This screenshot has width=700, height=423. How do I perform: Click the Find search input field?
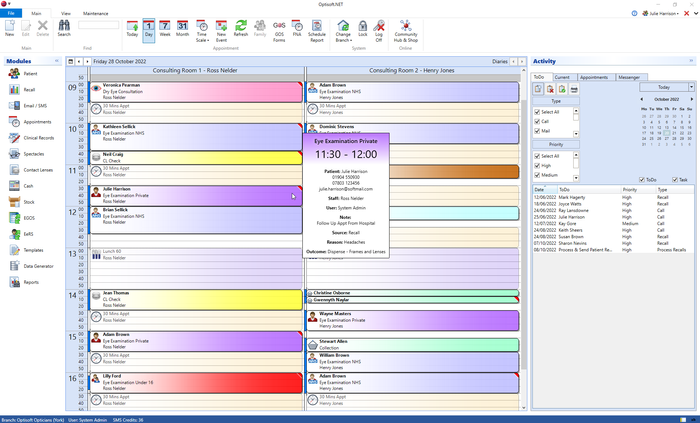coord(99,25)
